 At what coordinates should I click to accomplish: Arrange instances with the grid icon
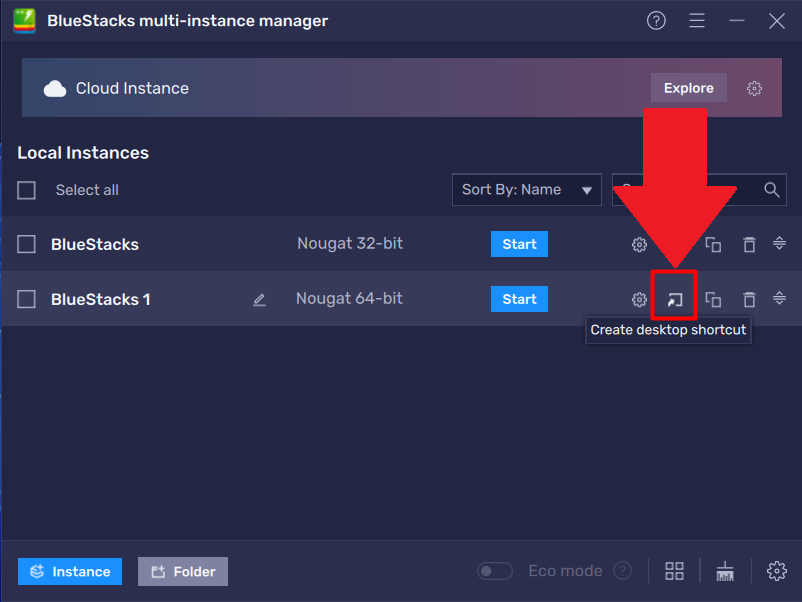coord(674,571)
